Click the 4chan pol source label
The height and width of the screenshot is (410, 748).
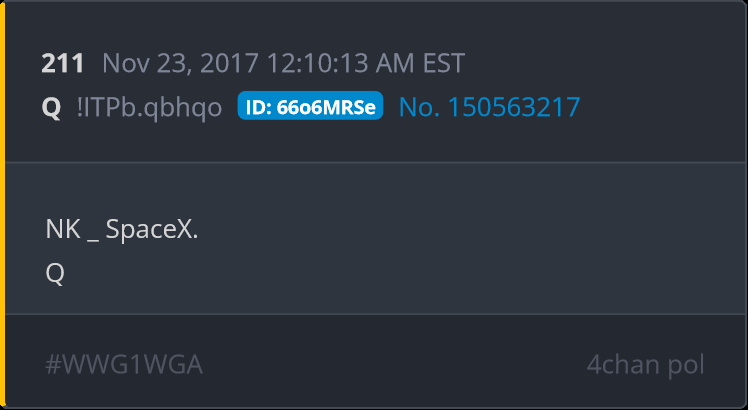click(x=645, y=365)
